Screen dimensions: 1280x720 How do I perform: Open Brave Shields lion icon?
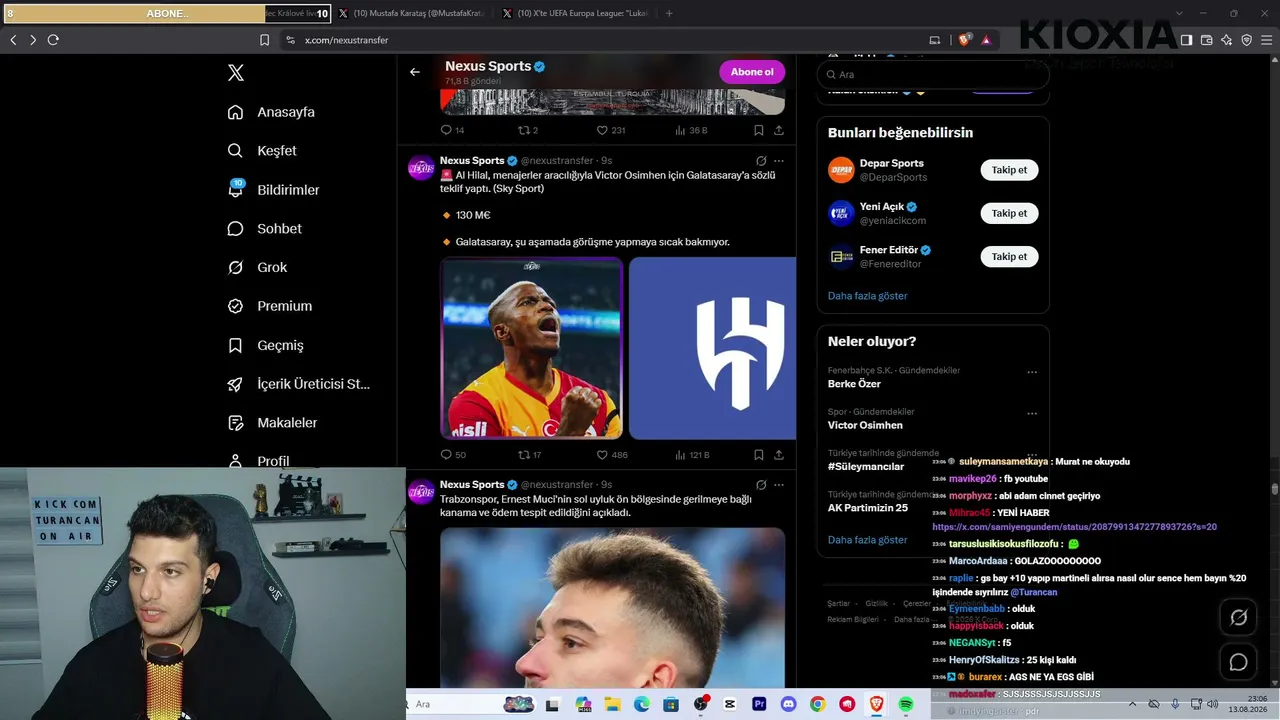tap(964, 40)
